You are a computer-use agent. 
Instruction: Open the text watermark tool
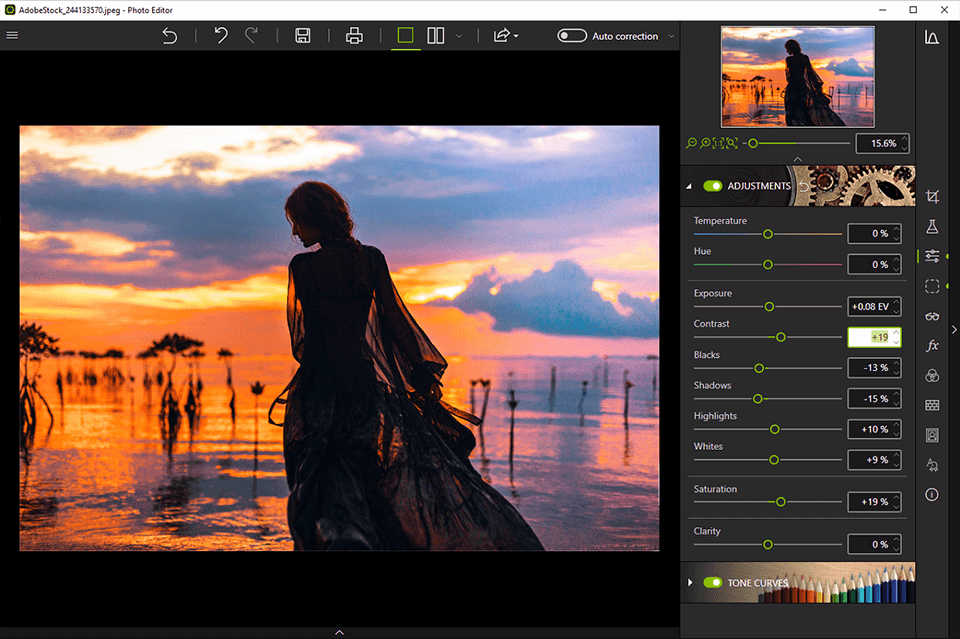pyautogui.click(x=932, y=465)
